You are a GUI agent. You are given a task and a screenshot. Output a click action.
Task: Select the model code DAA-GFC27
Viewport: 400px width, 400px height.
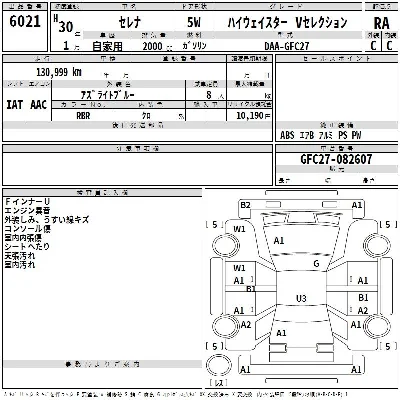[x=287, y=46]
